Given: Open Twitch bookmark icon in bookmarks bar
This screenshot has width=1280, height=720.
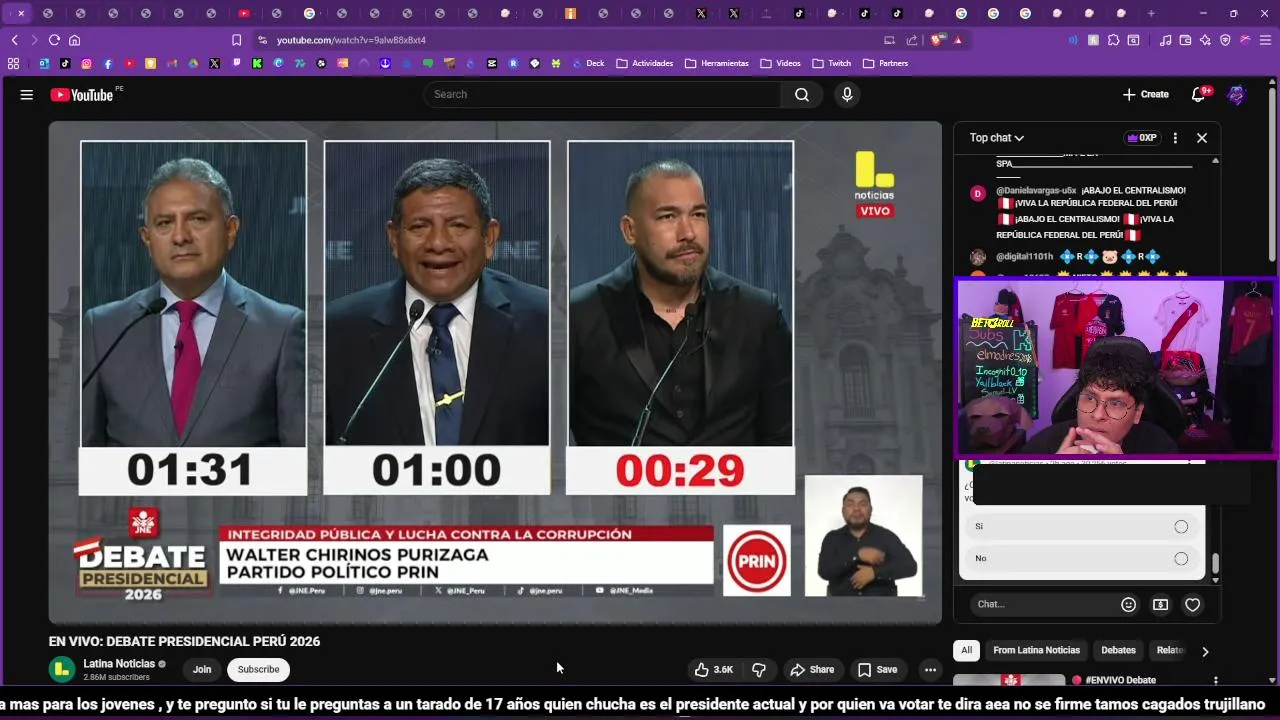Looking at the screenshot, I should point(236,63).
